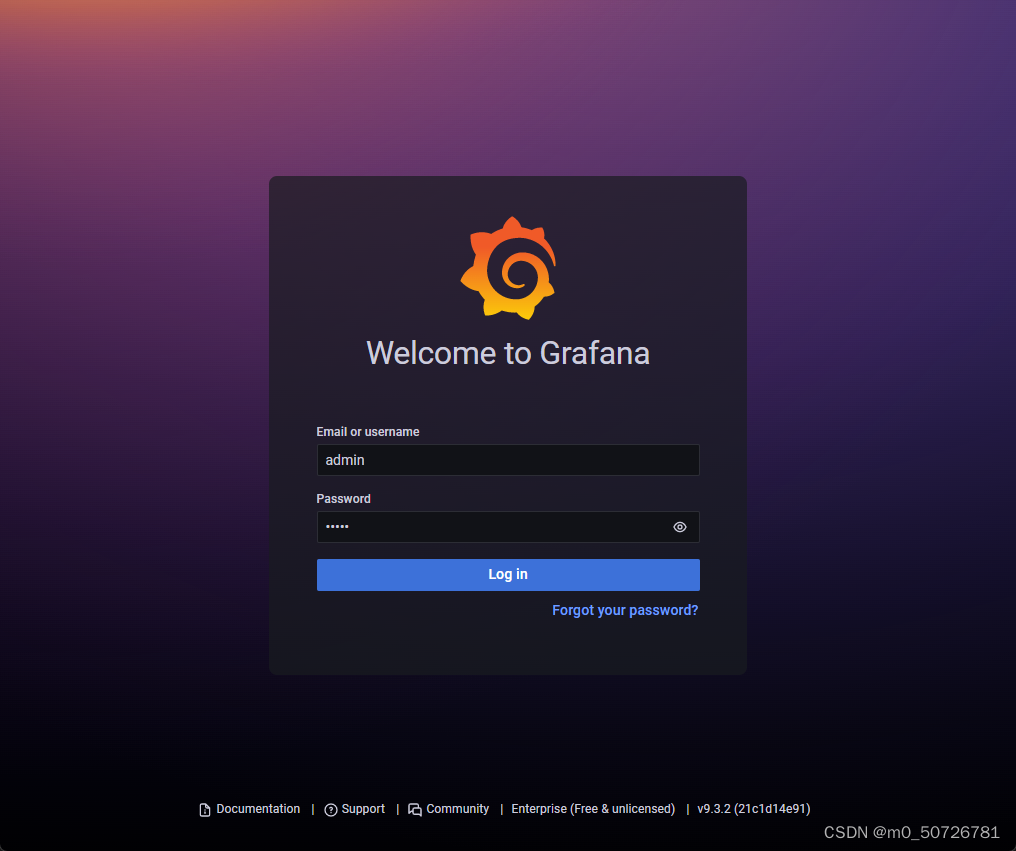
Task: Click the Email or username label
Action: click(x=367, y=432)
